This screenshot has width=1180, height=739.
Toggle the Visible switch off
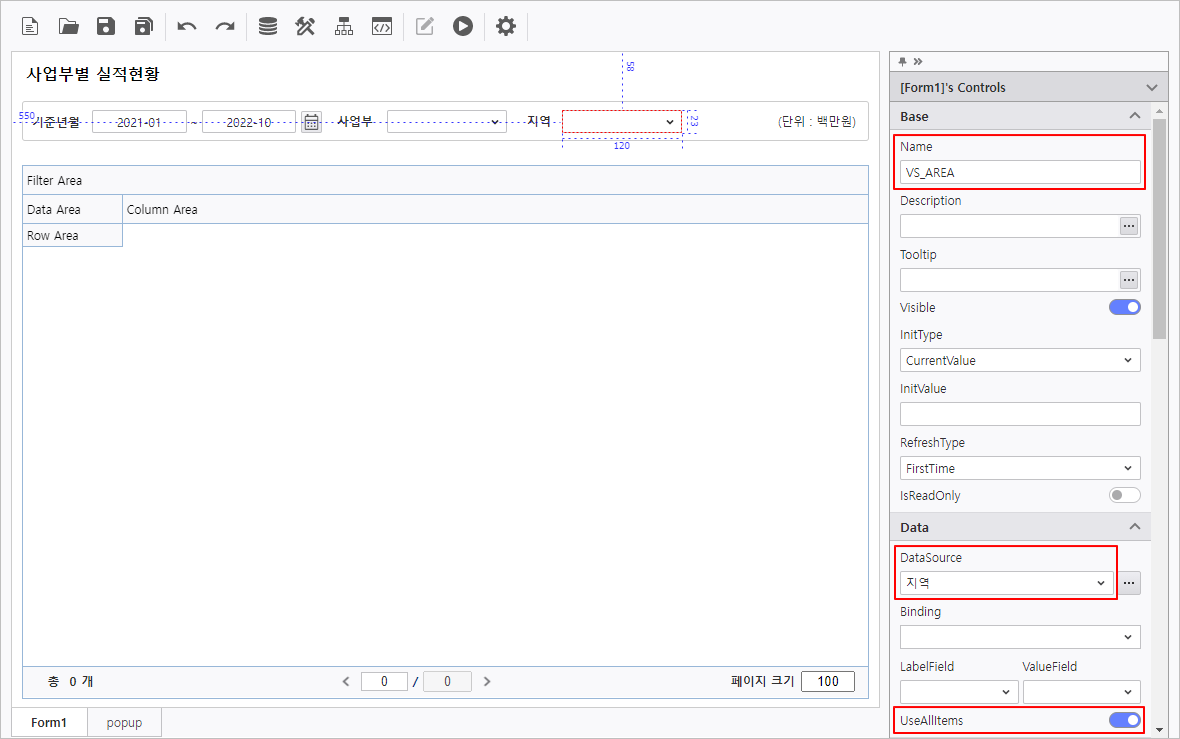tap(1124, 308)
